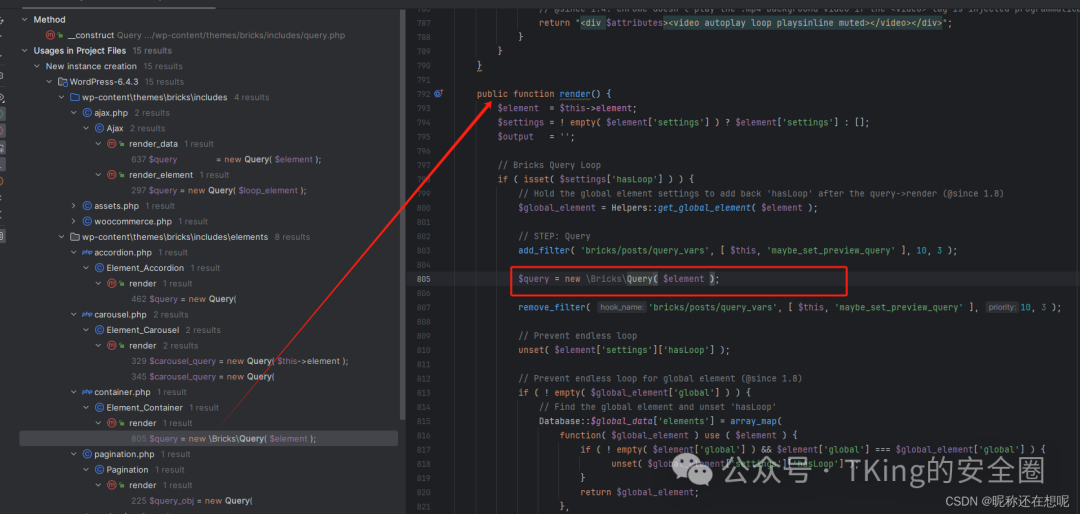Click the gutter override icon at line 792
Screen dimensions: 1080x514
tap(438, 94)
